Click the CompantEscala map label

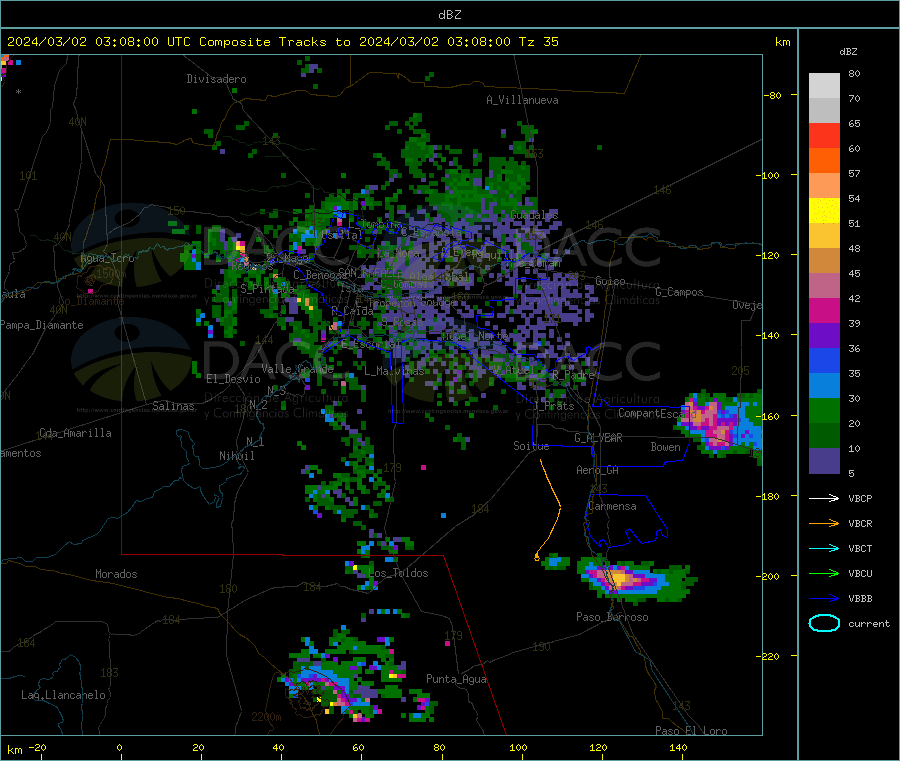(x=658, y=413)
